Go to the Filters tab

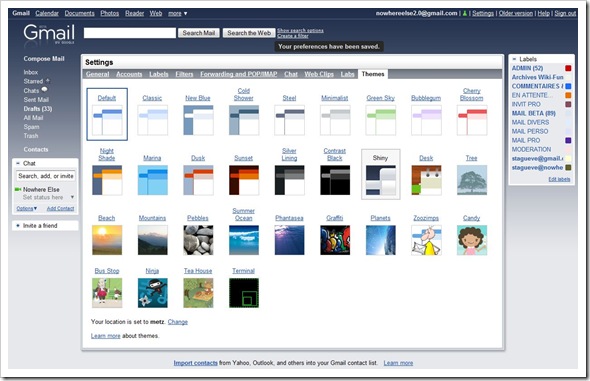click(x=184, y=74)
